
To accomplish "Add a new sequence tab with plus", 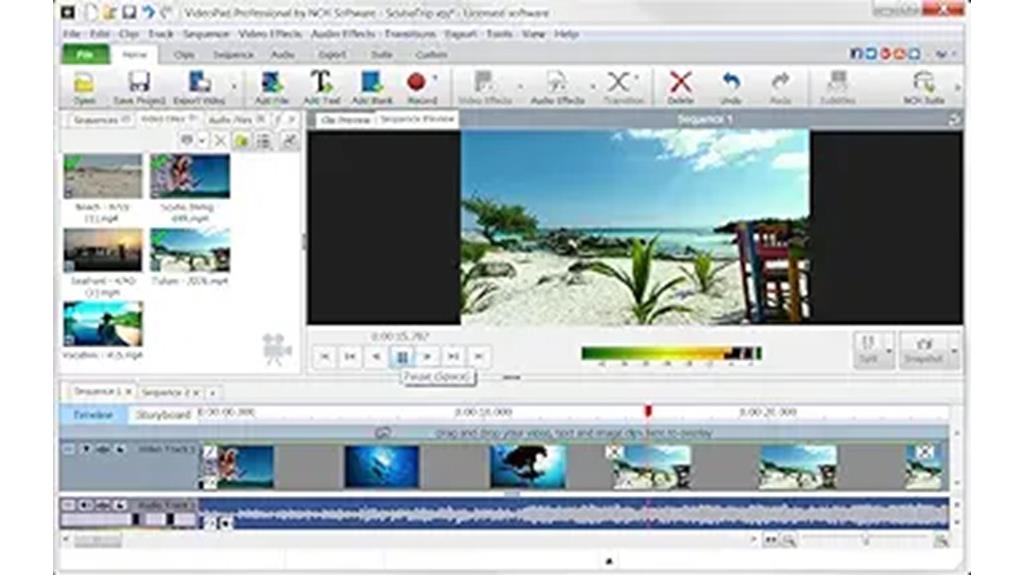I will 212,393.
